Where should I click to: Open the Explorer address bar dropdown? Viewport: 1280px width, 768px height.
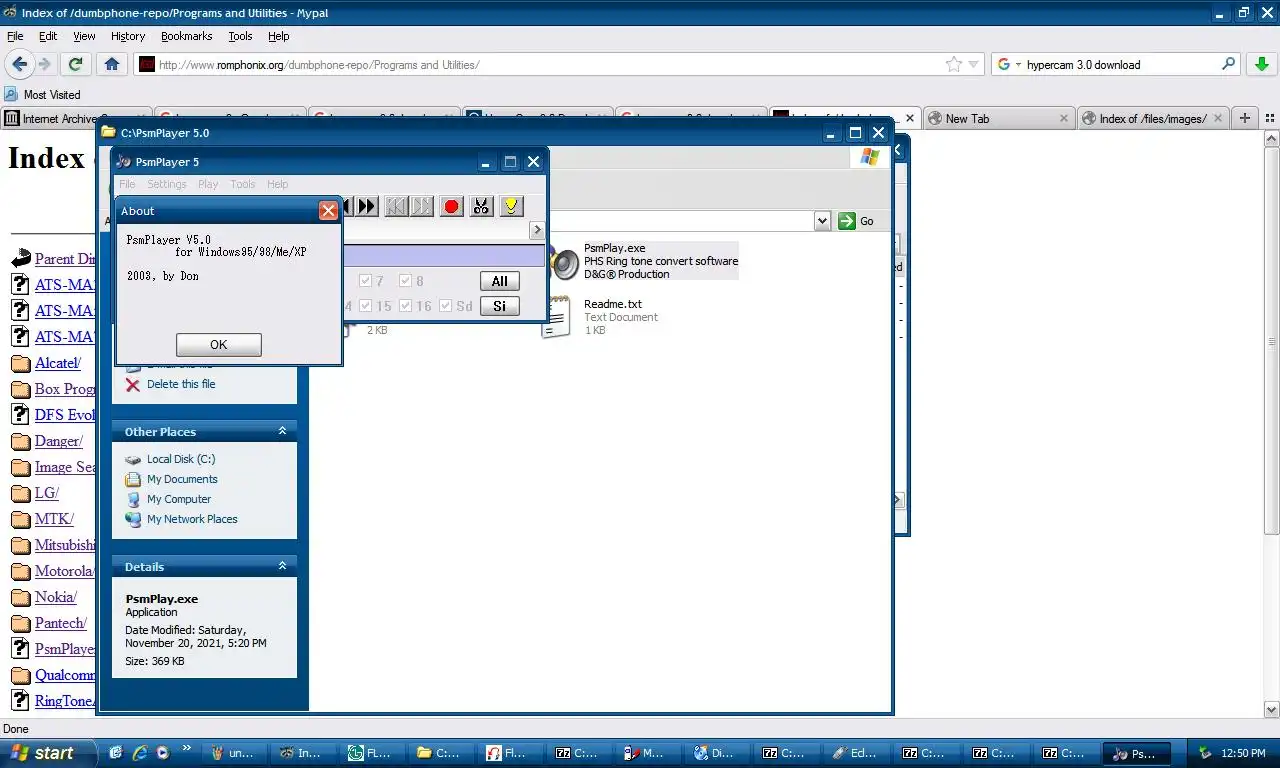[x=823, y=221]
